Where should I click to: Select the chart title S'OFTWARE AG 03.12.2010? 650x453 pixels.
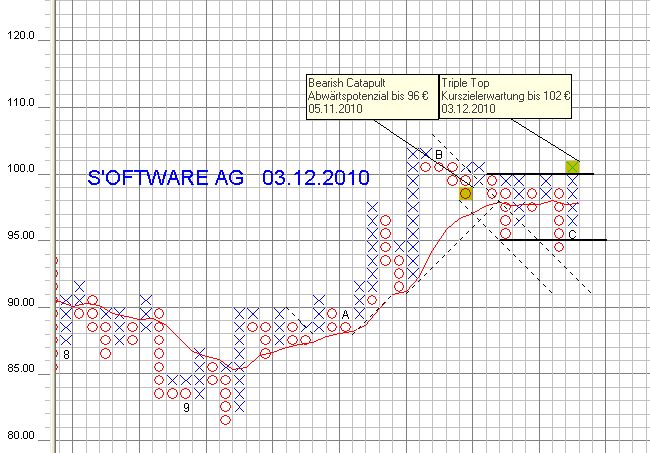[228, 177]
